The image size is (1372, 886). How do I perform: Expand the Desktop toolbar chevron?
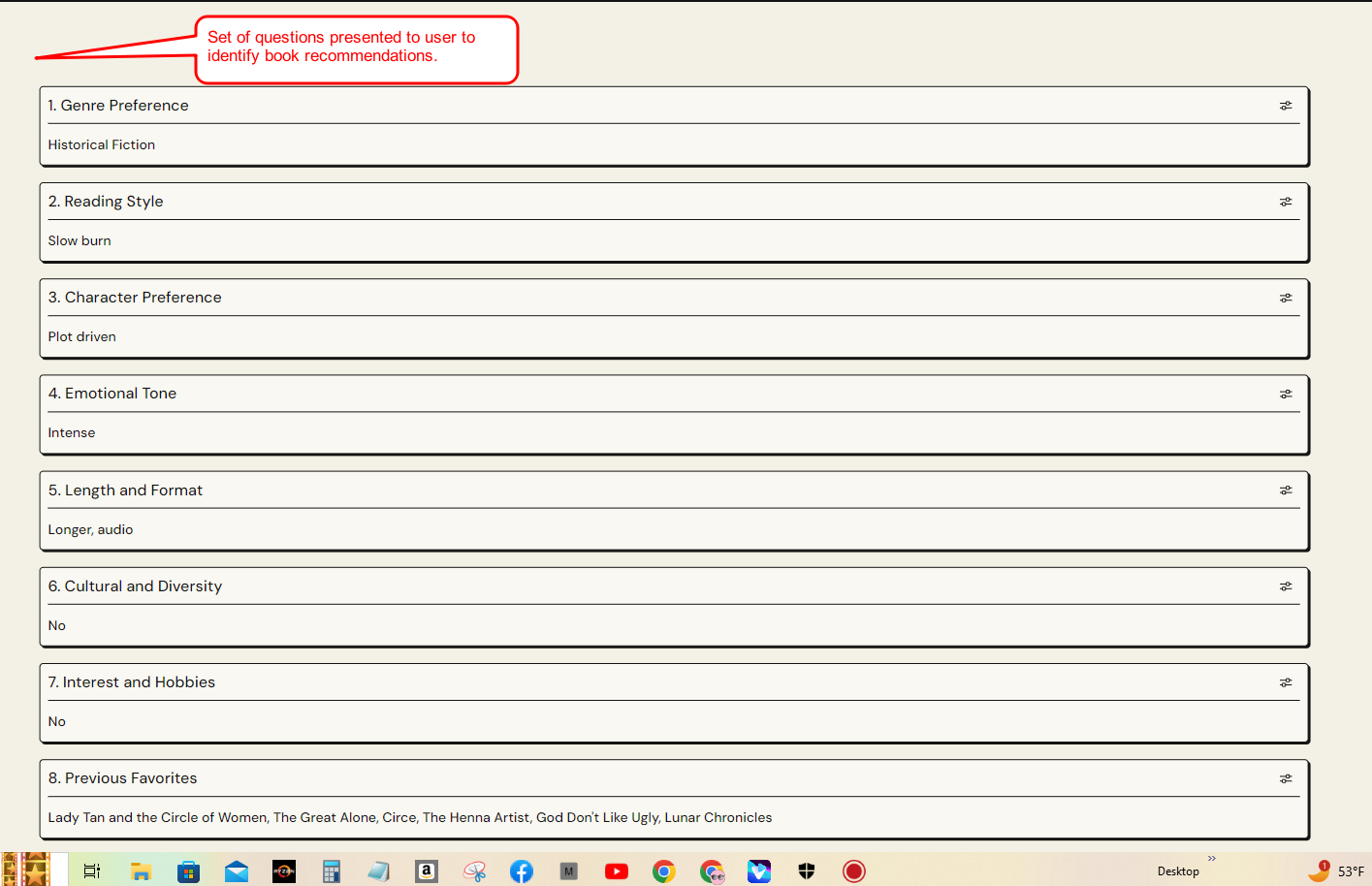(x=1212, y=858)
